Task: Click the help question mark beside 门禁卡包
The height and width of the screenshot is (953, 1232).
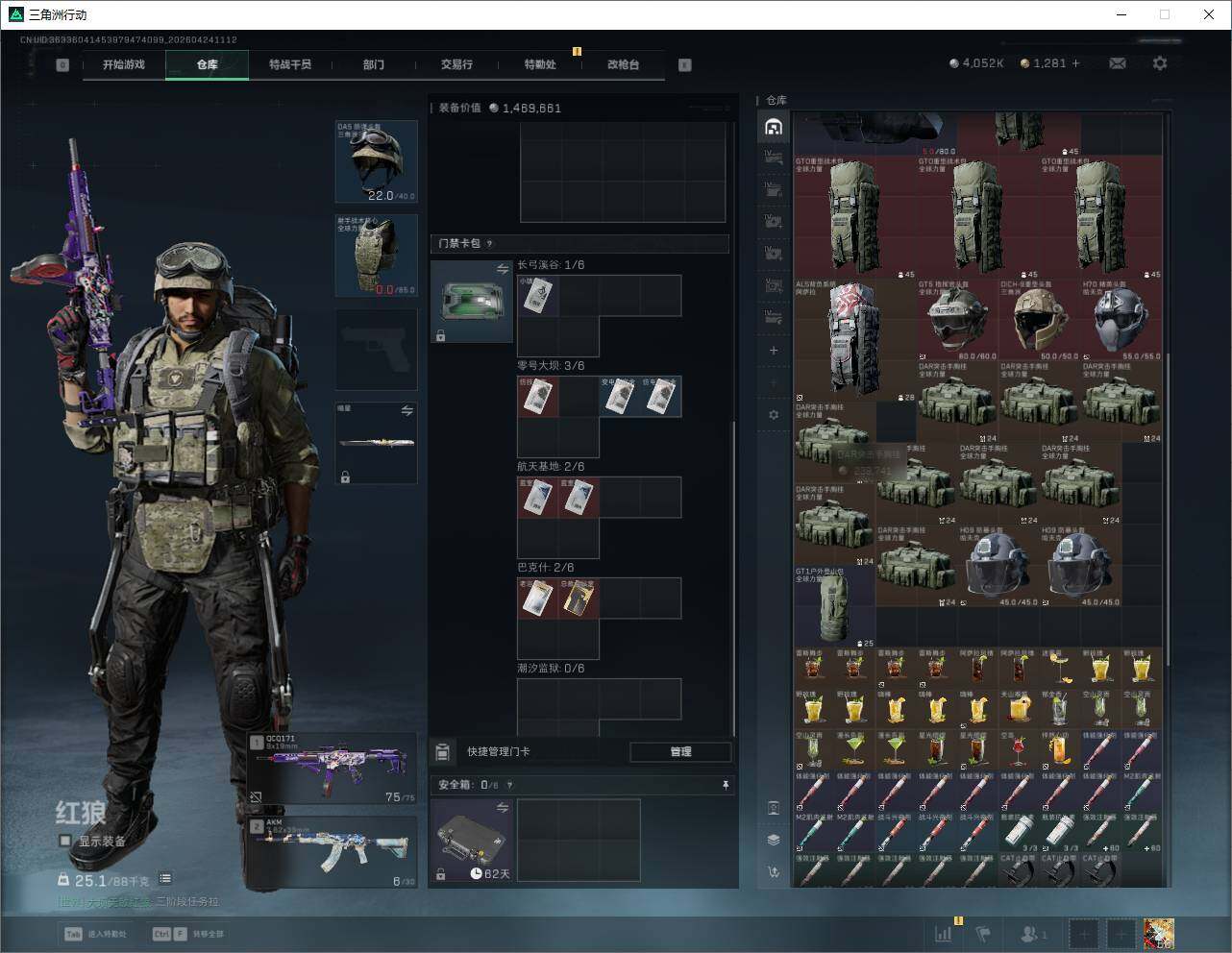Action: click(x=490, y=244)
